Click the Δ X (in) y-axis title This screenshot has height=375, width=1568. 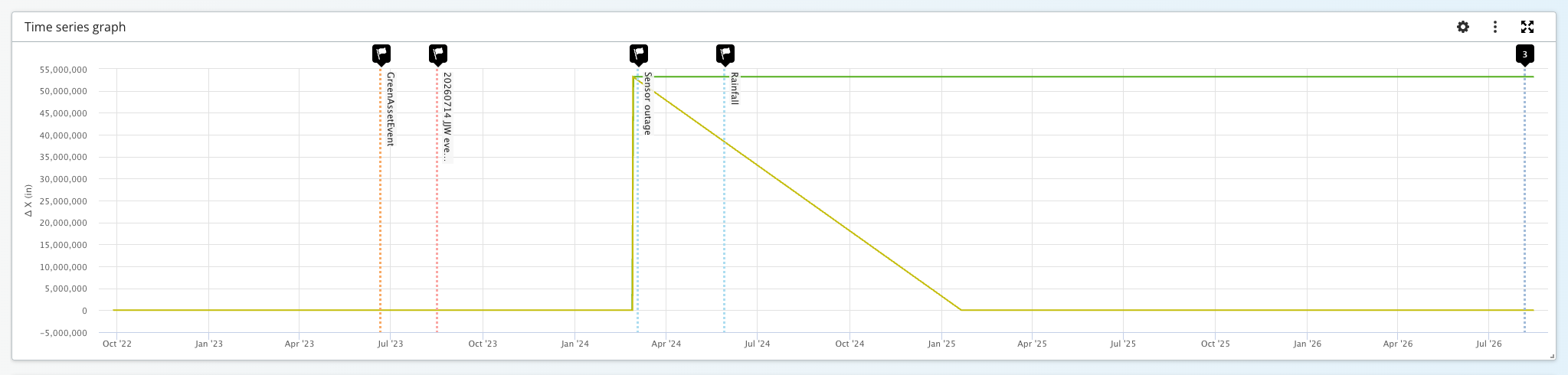coord(28,201)
